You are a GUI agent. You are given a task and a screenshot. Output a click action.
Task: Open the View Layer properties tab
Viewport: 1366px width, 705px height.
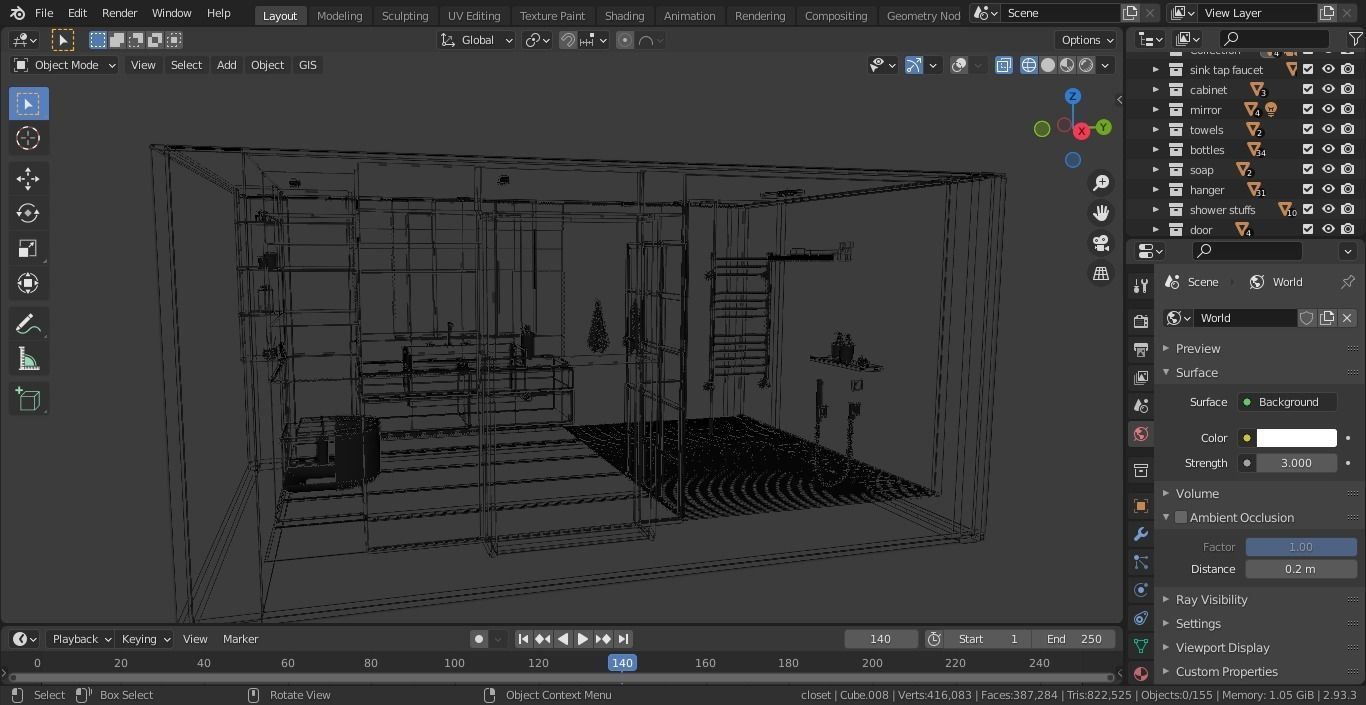pos(1140,378)
